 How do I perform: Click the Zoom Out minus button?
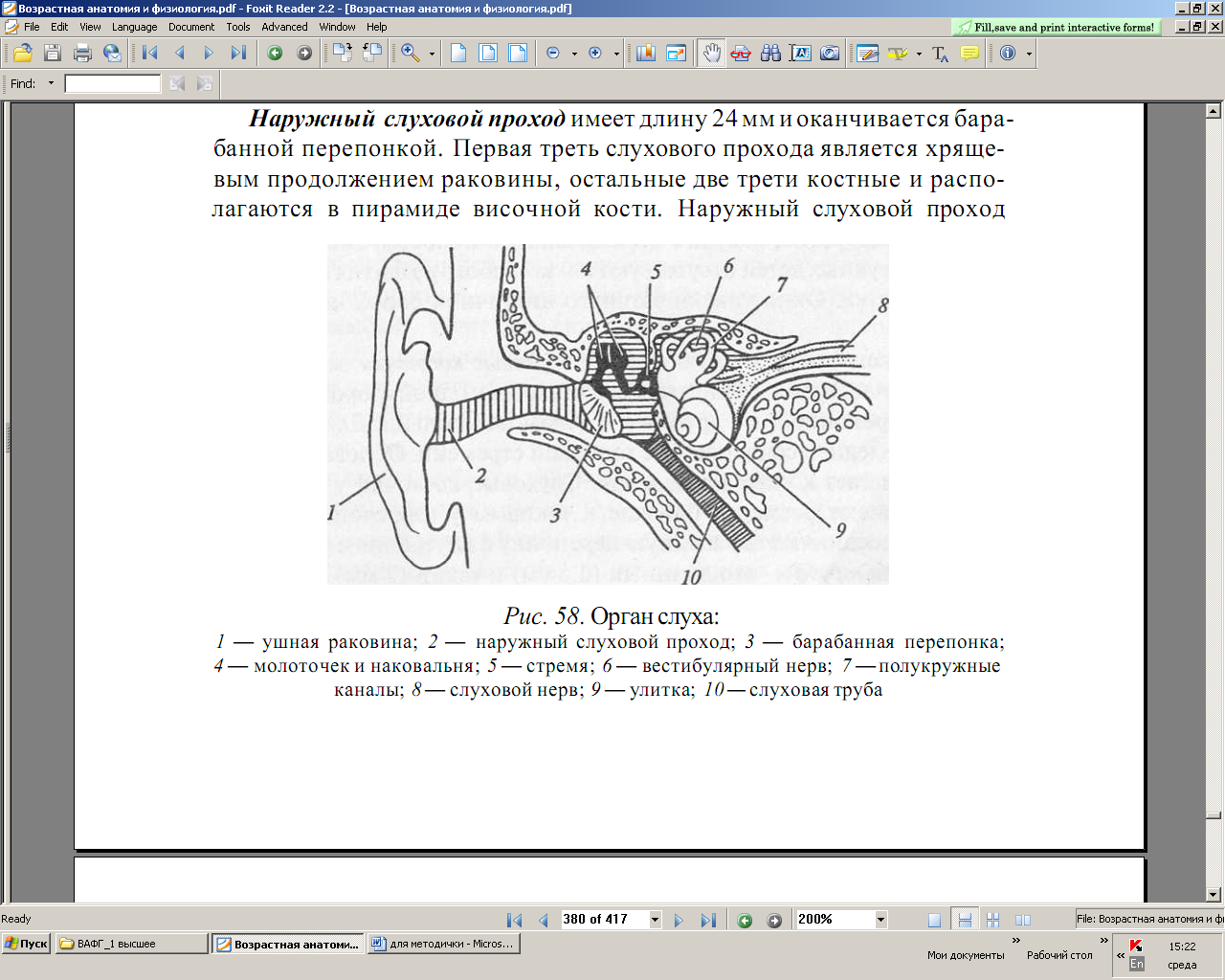553,54
